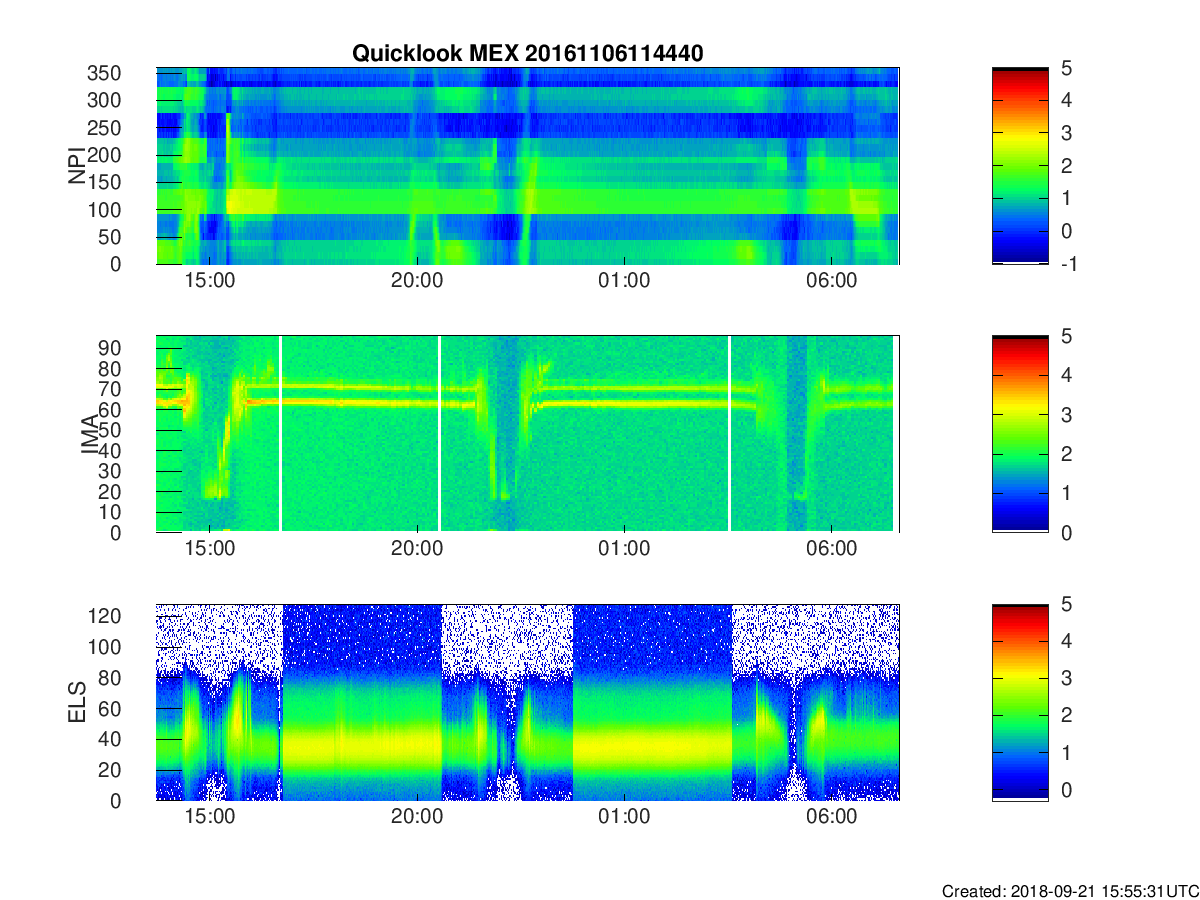Click the 01:00 time label under IMA plot
The height and width of the screenshot is (900, 1200).
coord(624,548)
